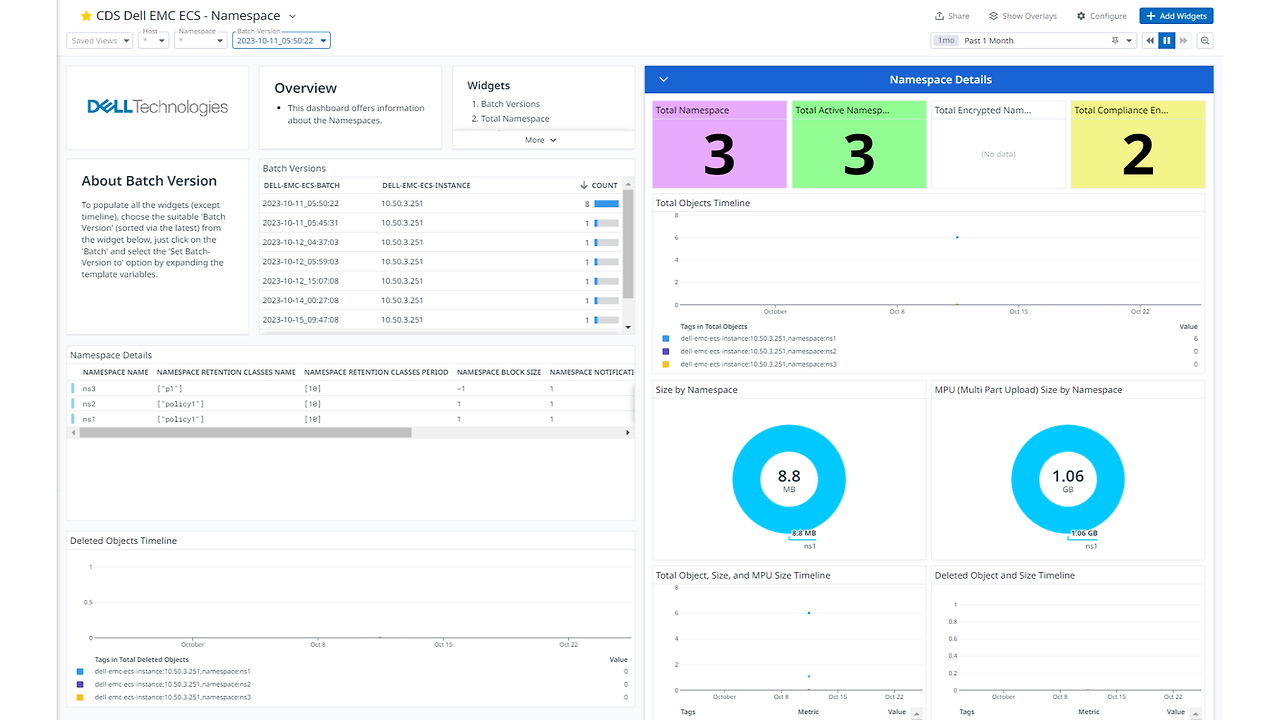Click blue ns1 swatch in Deleted Objects legend
The image size is (1280, 720).
pos(80,672)
